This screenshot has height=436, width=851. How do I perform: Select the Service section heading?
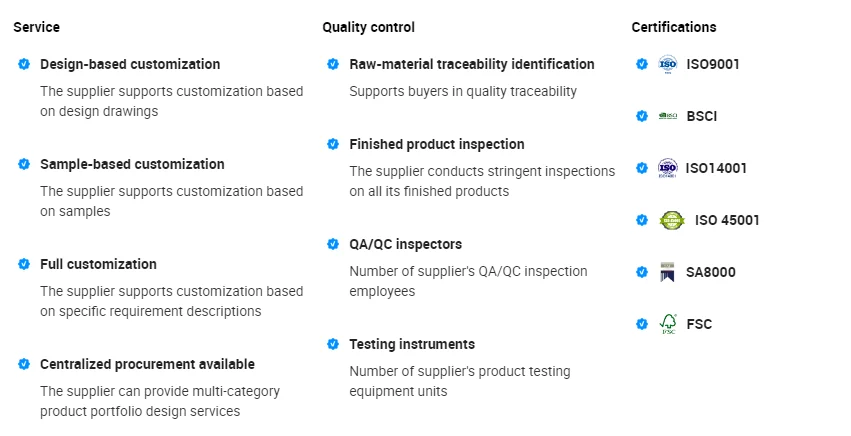coord(36,27)
